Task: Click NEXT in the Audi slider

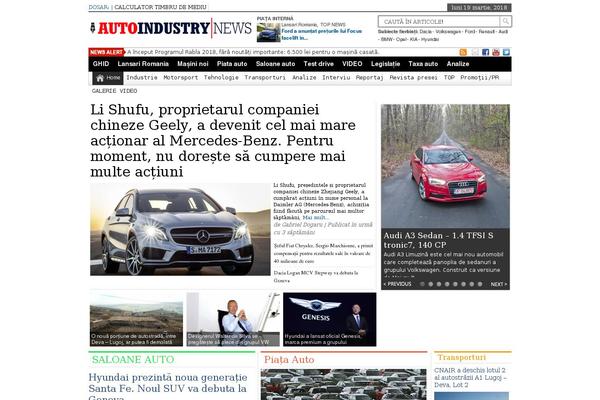Action: (499, 284)
